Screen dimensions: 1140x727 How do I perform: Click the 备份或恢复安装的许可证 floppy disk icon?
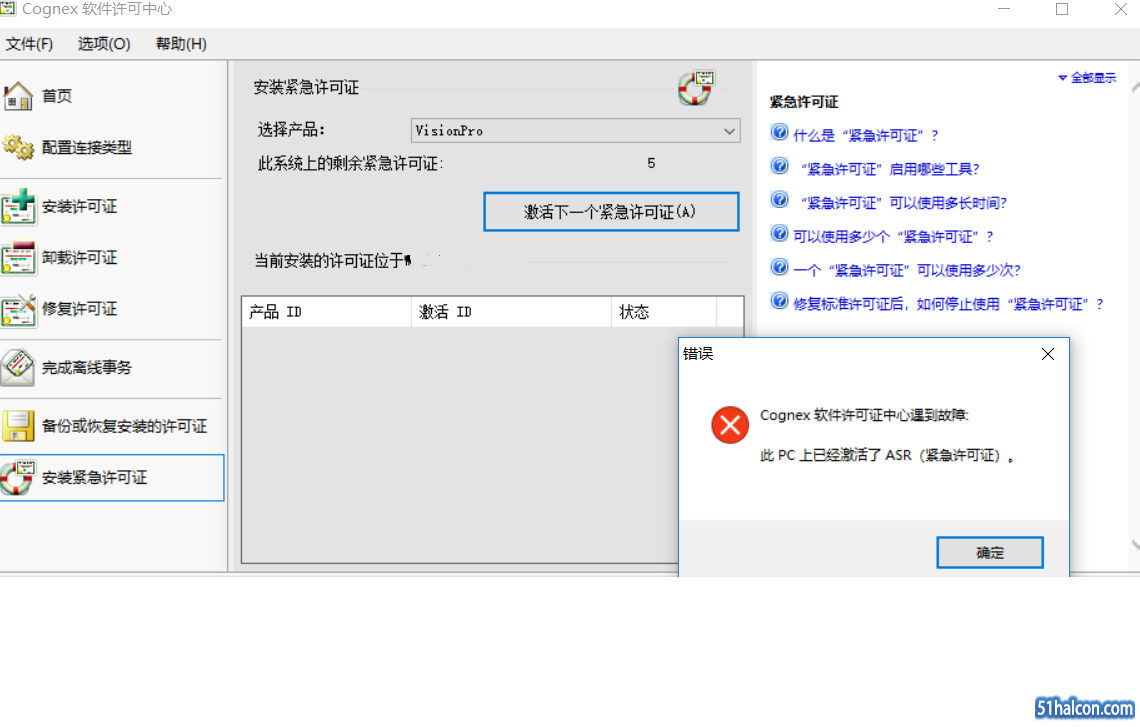coord(18,426)
